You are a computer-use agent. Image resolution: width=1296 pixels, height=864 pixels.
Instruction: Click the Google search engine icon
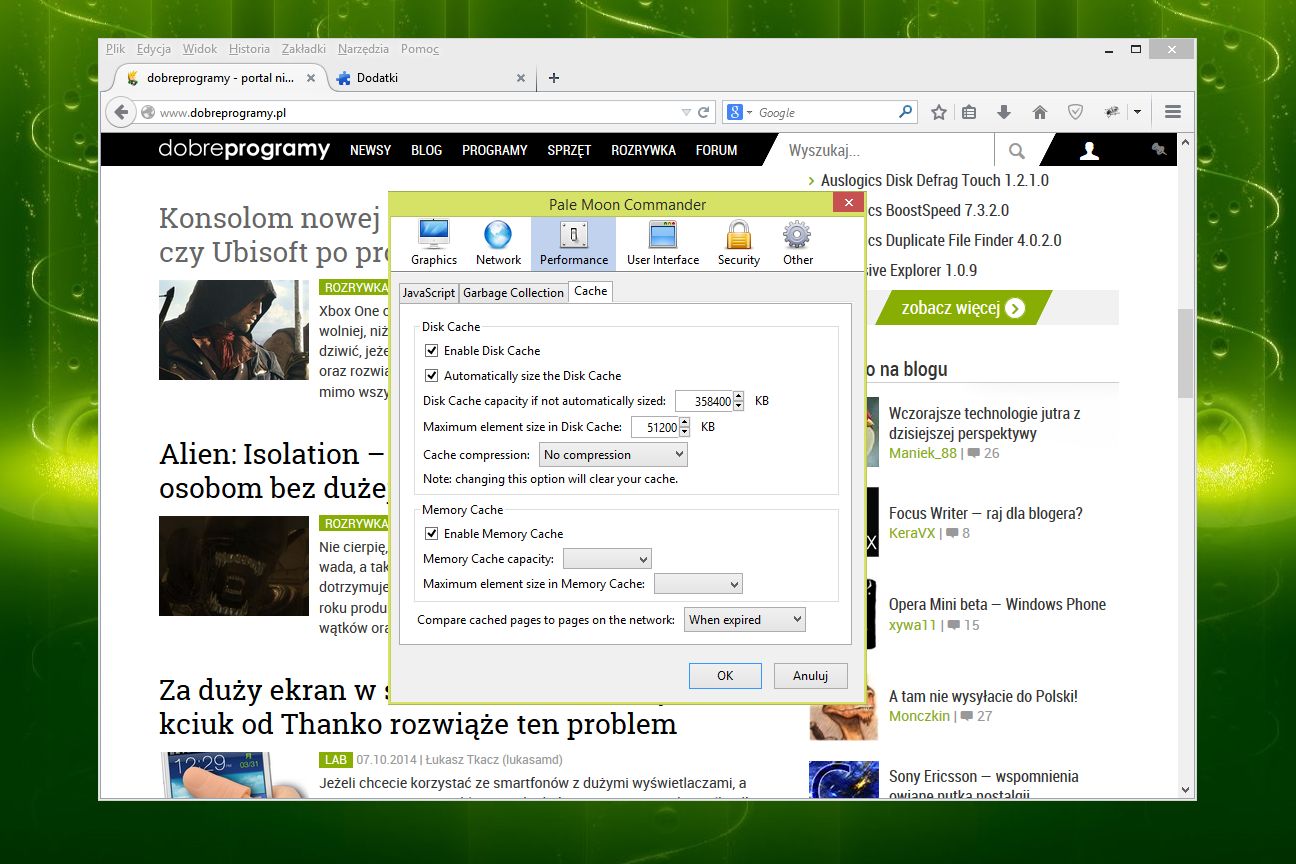coord(734,113)
